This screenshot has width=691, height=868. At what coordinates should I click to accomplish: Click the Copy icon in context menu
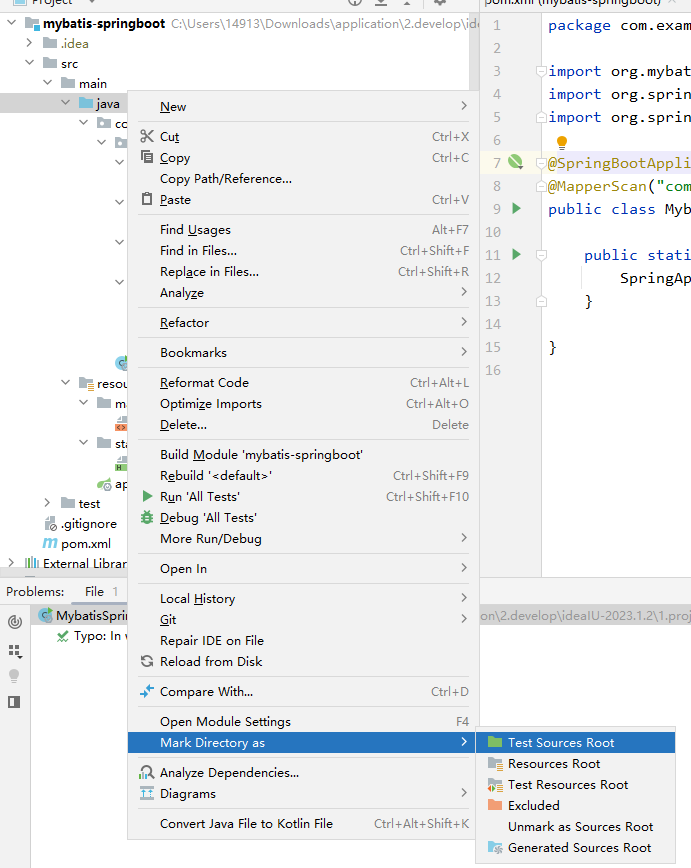[147, 157]
